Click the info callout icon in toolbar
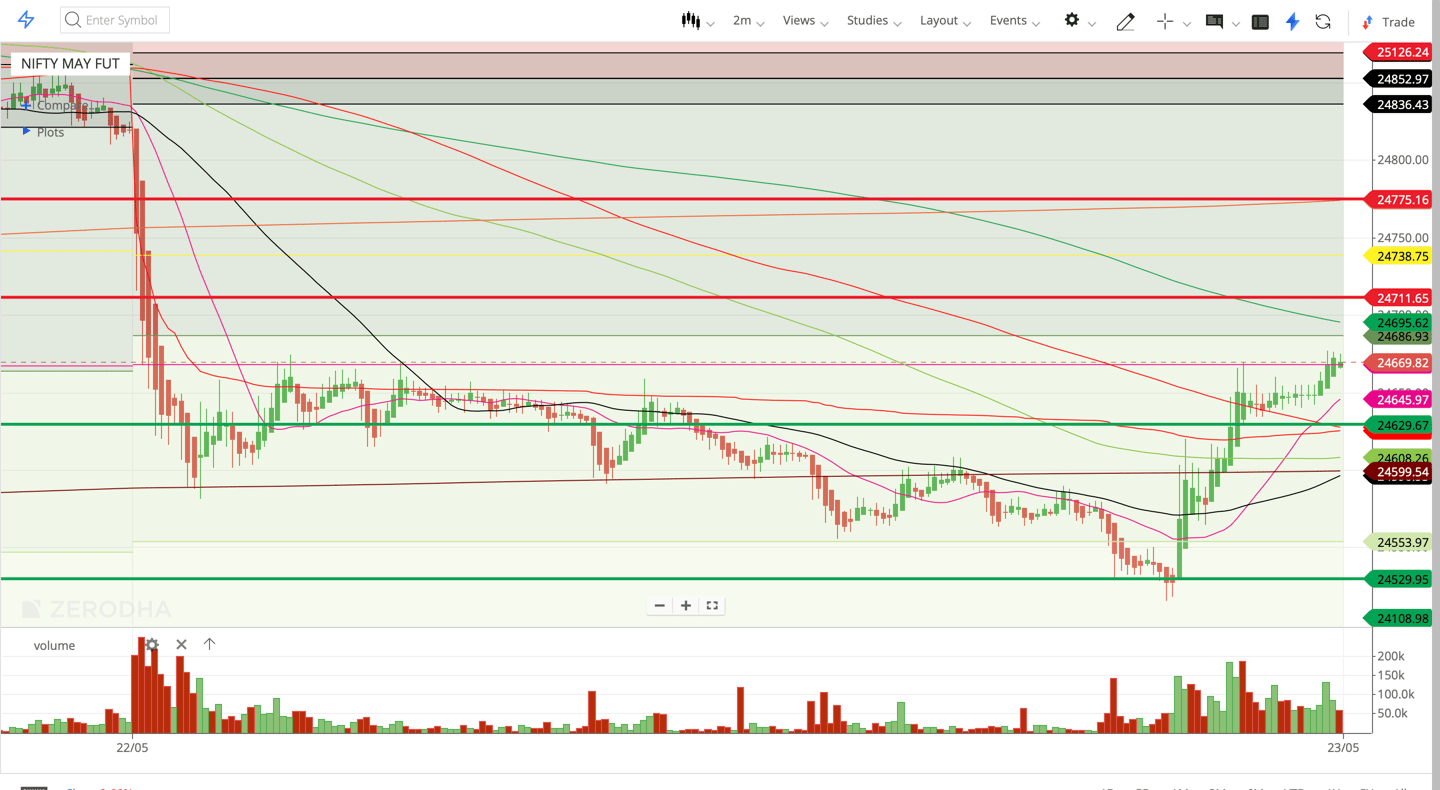 tap(1214, 21)
